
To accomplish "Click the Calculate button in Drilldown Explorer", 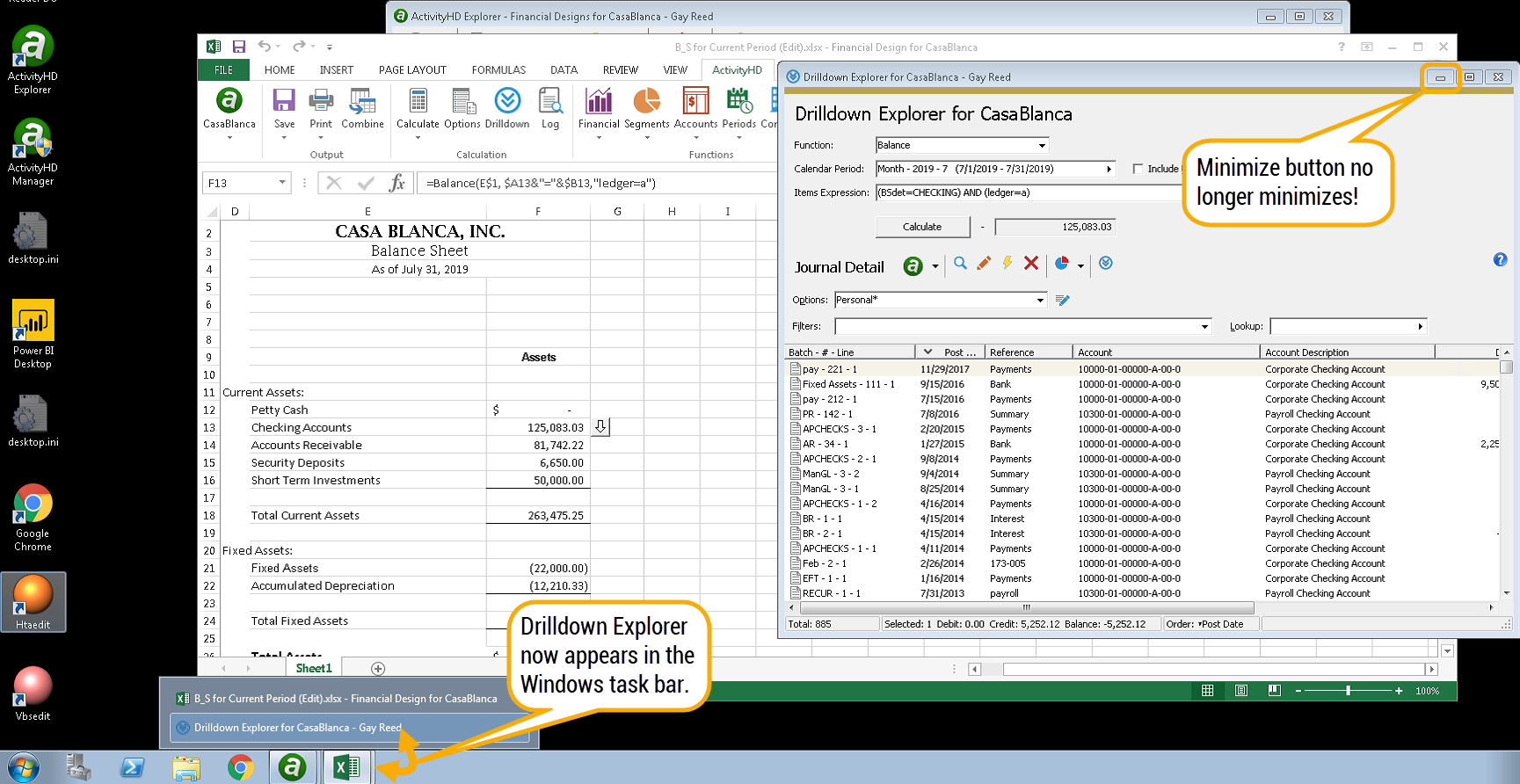I will (x=921, y=227).
